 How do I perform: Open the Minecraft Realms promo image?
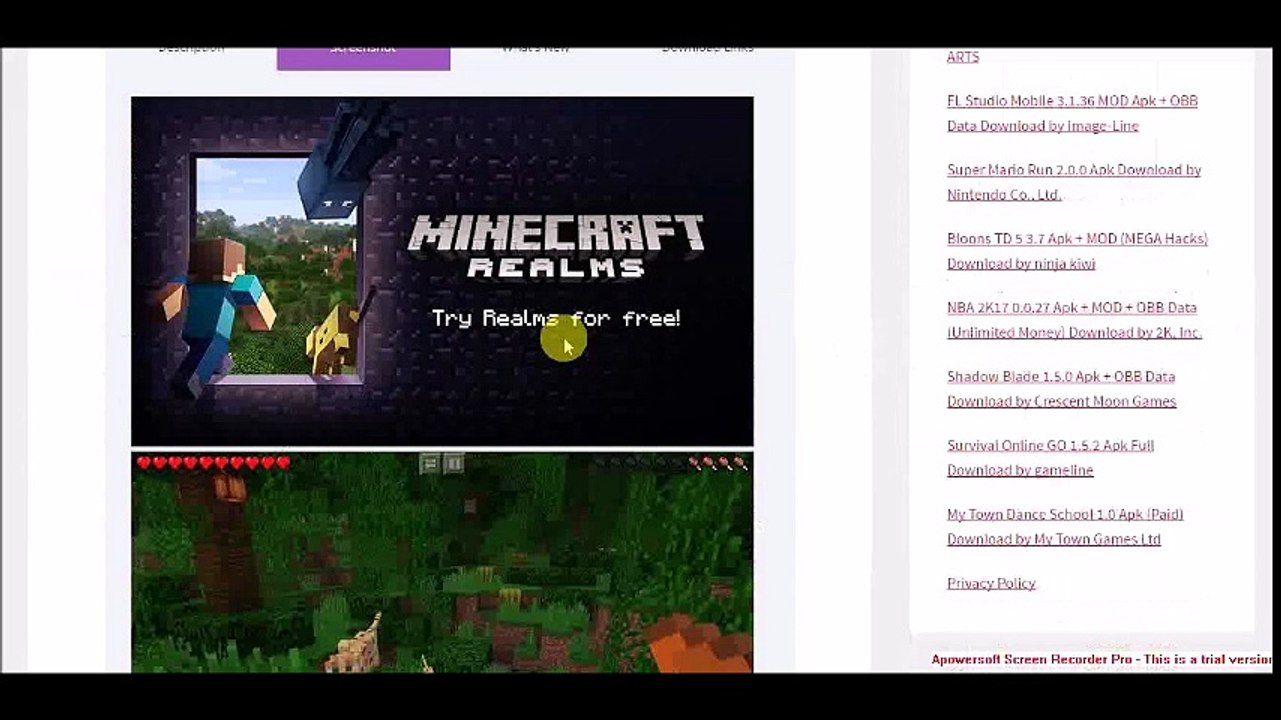[442, 271]
